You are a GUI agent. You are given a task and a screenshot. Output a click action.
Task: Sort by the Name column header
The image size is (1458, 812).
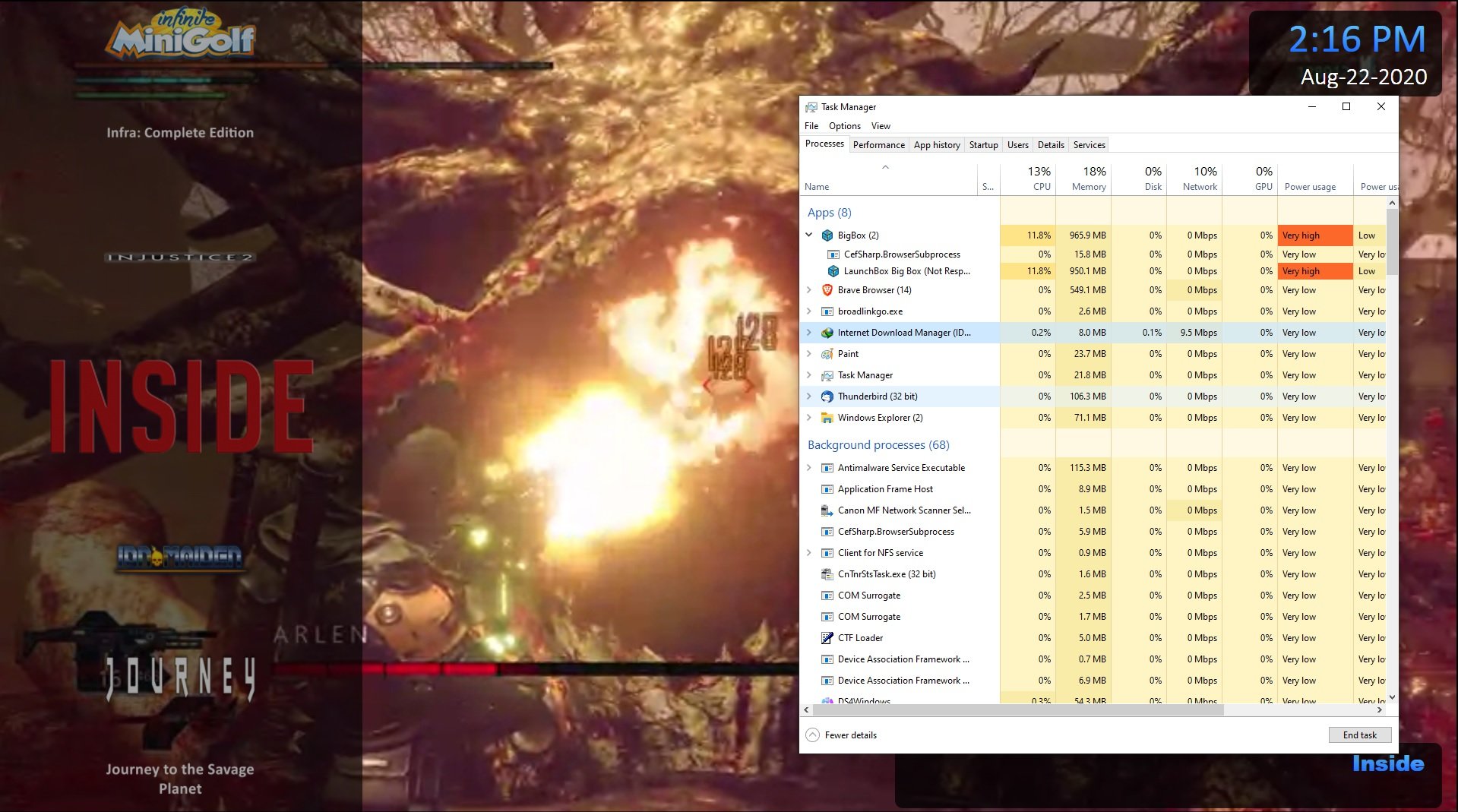(x=889, y=179)
